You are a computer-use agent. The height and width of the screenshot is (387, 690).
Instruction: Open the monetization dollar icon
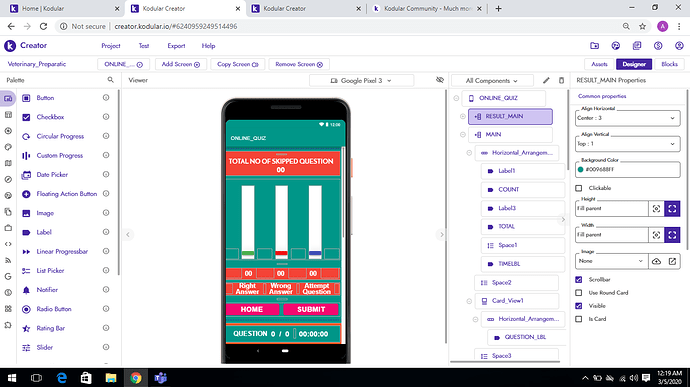coord(658,45)
